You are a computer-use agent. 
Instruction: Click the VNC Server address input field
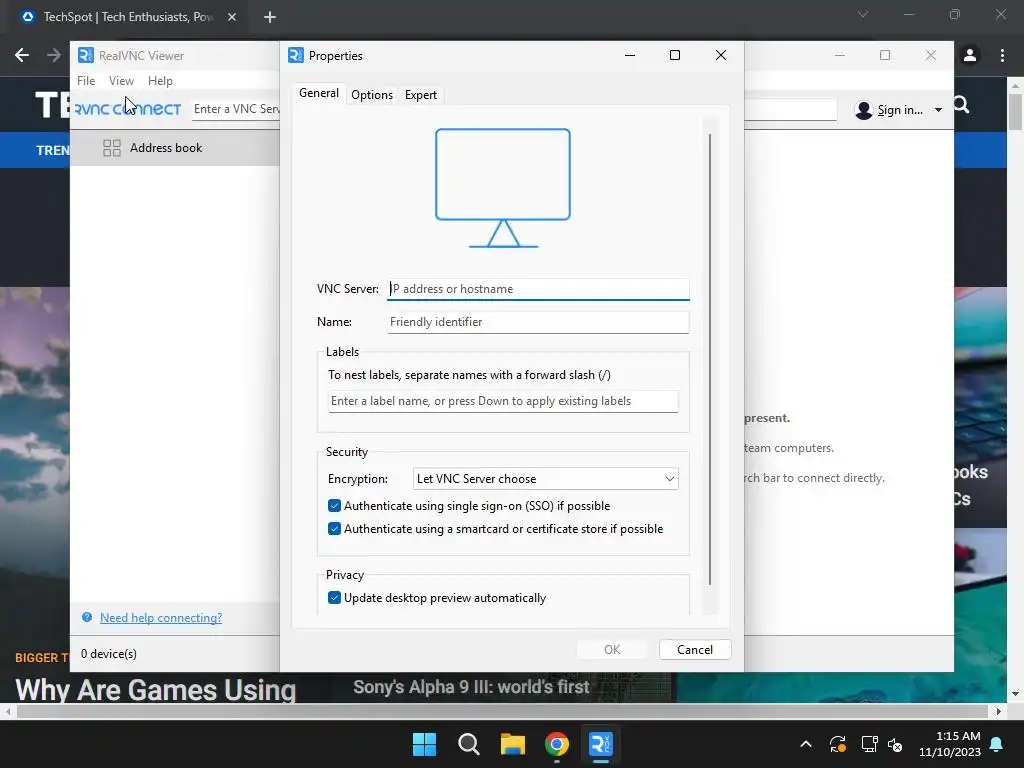click(538, 289)
